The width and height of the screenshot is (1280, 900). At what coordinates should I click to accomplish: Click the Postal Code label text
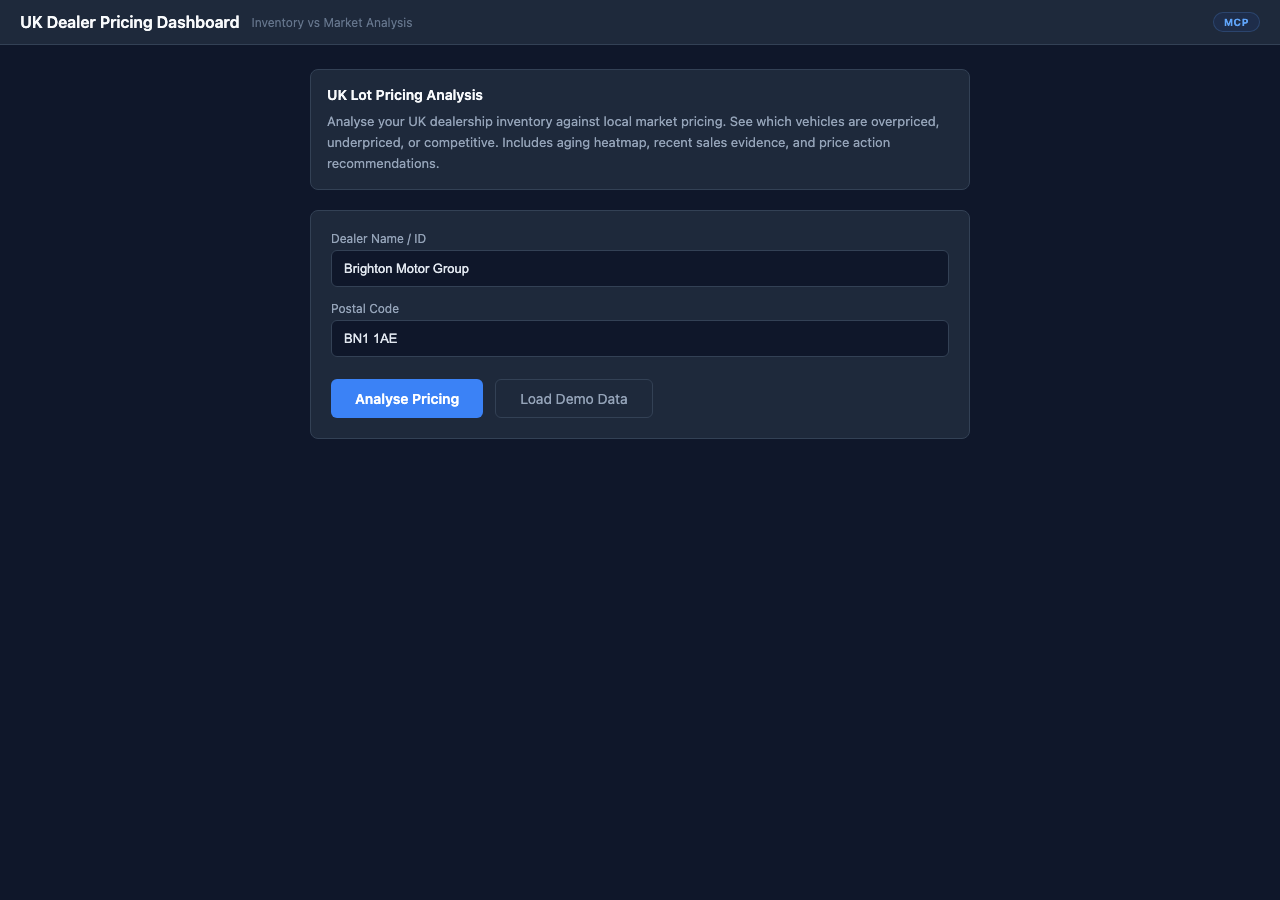[x=365, y=309]
